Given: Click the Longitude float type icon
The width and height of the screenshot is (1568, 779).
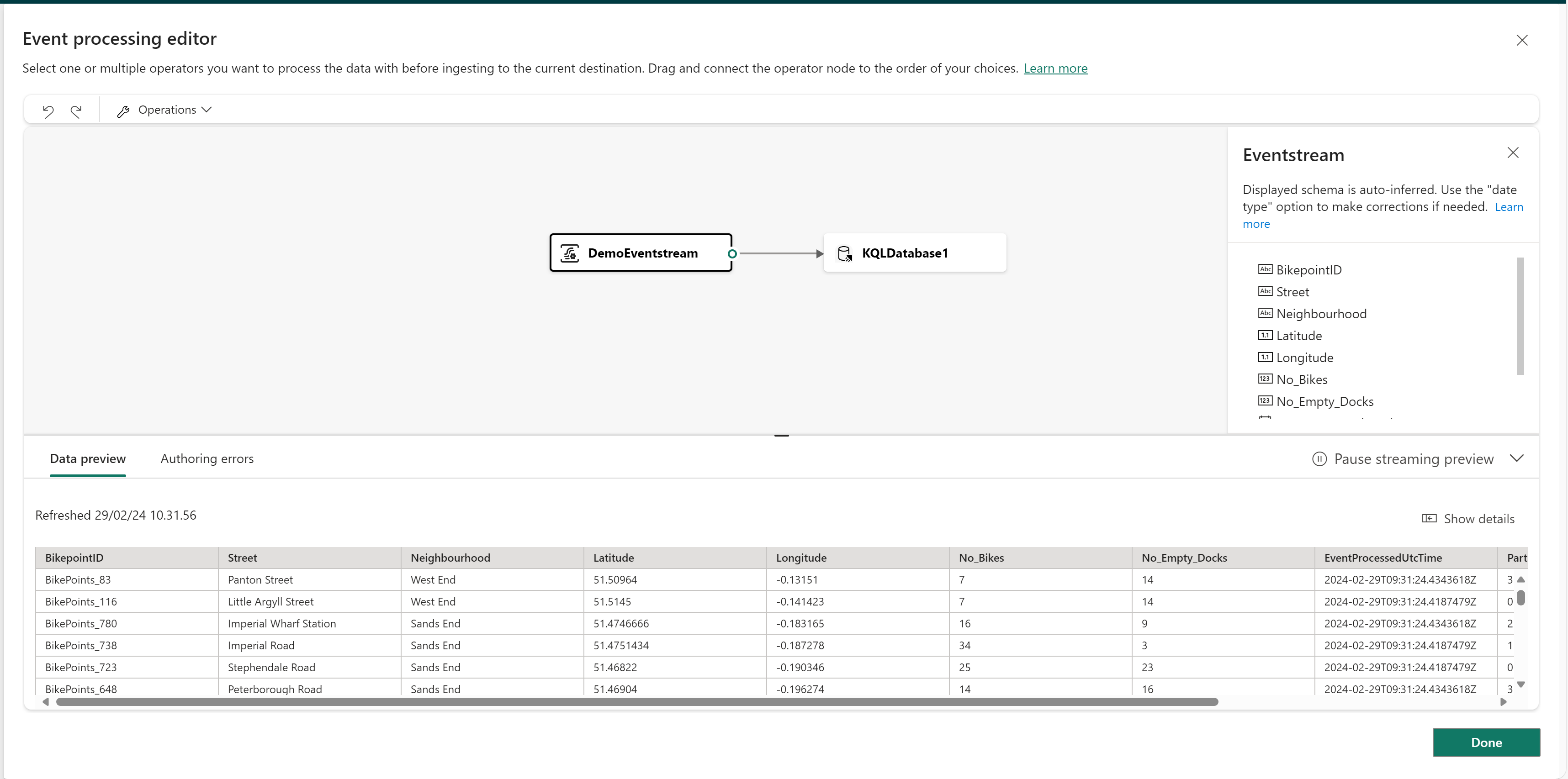Looking at the screenshot, I should pos(1265,357).
